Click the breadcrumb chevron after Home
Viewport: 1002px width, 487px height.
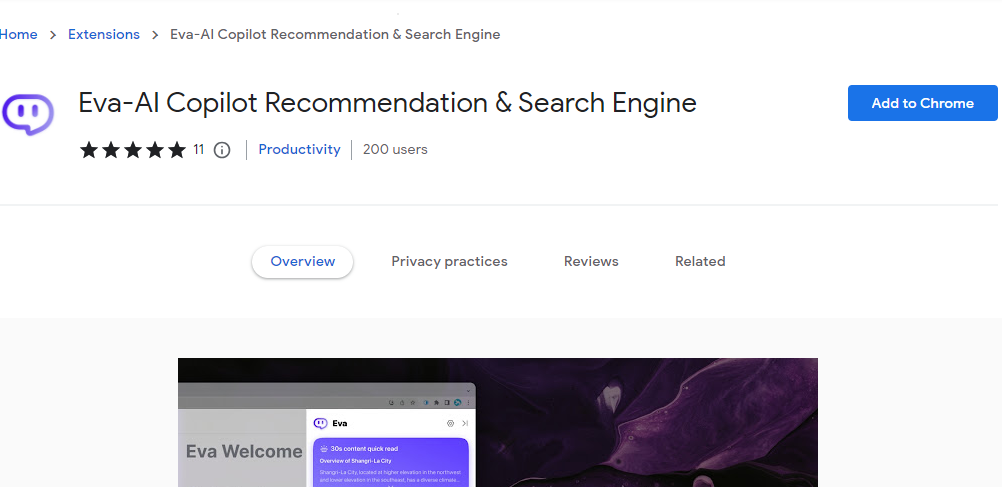[53, 35]
